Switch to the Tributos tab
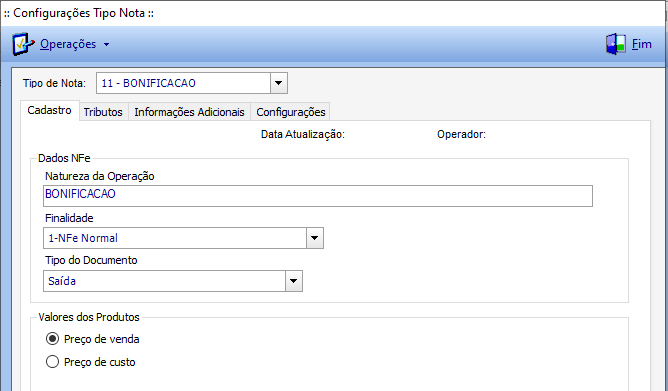Image resolution: width=668 pixels, height=391 pixels. pos(103,112)
